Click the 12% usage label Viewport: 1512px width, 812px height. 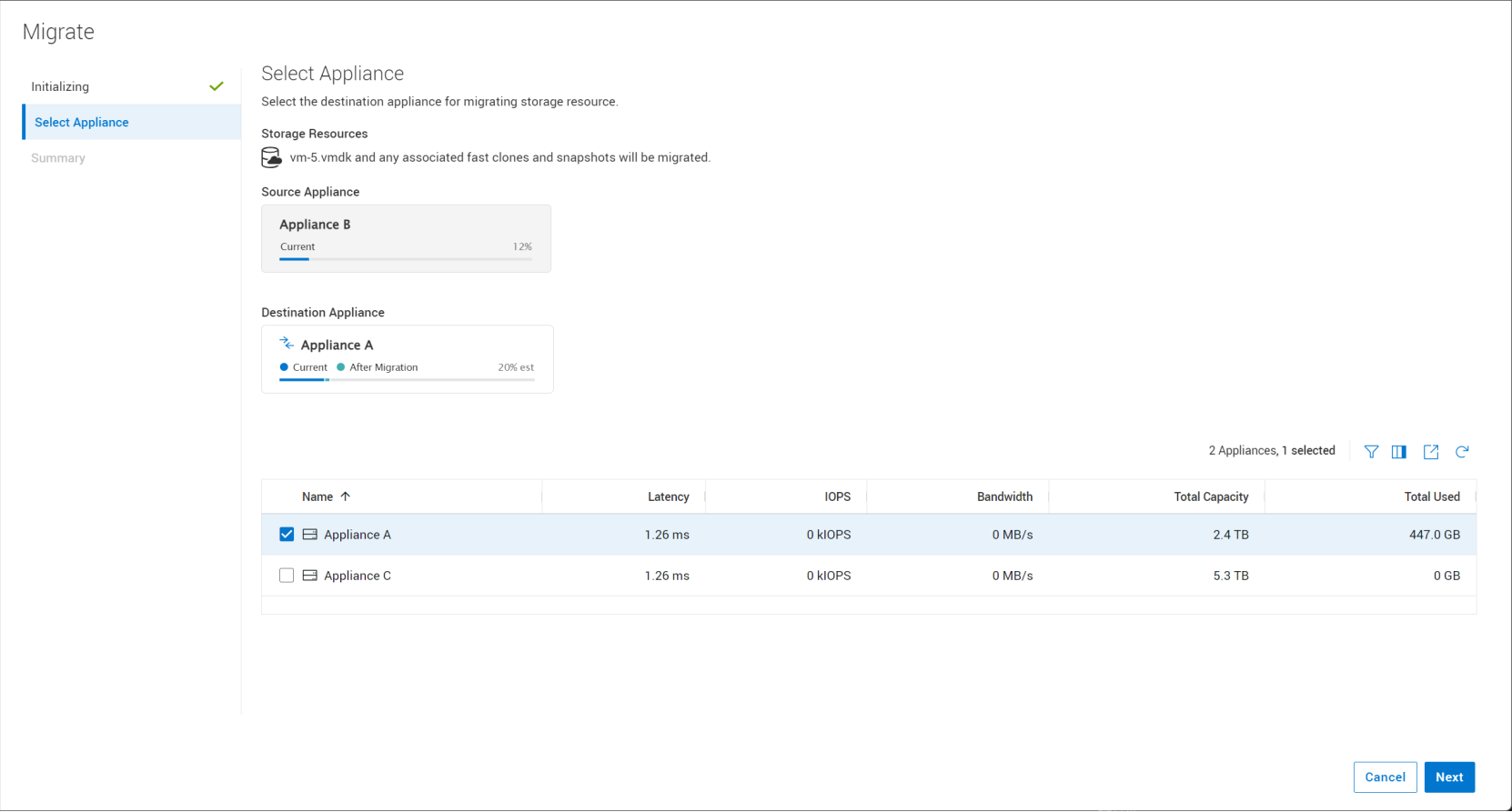522,246
